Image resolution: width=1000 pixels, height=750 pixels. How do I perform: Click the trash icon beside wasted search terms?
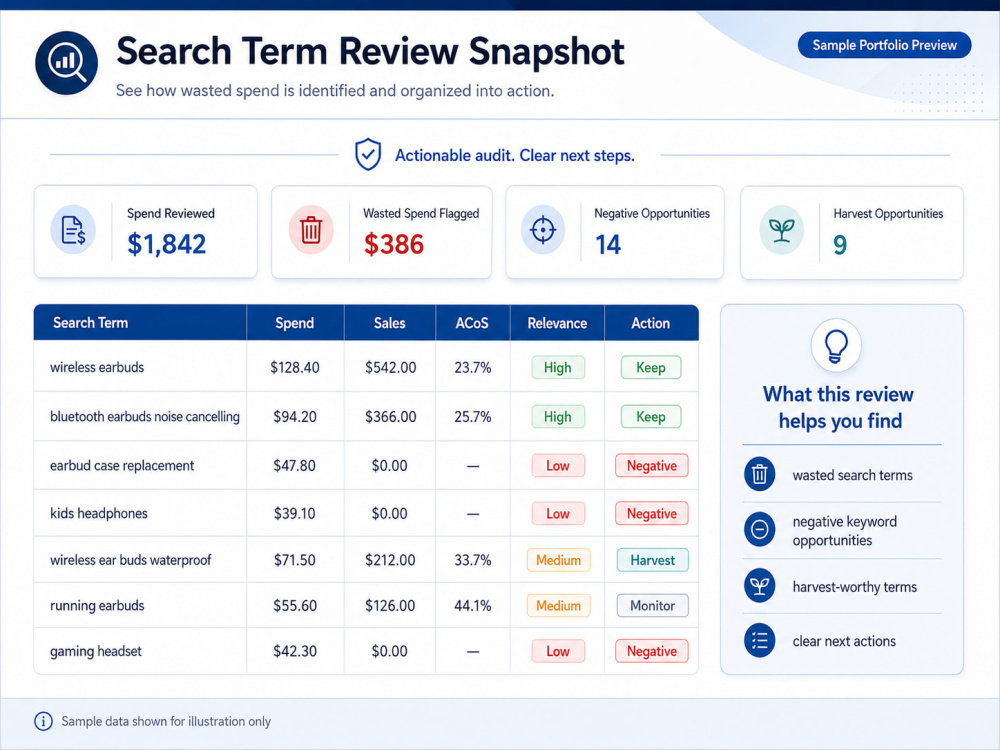[760, 474]
